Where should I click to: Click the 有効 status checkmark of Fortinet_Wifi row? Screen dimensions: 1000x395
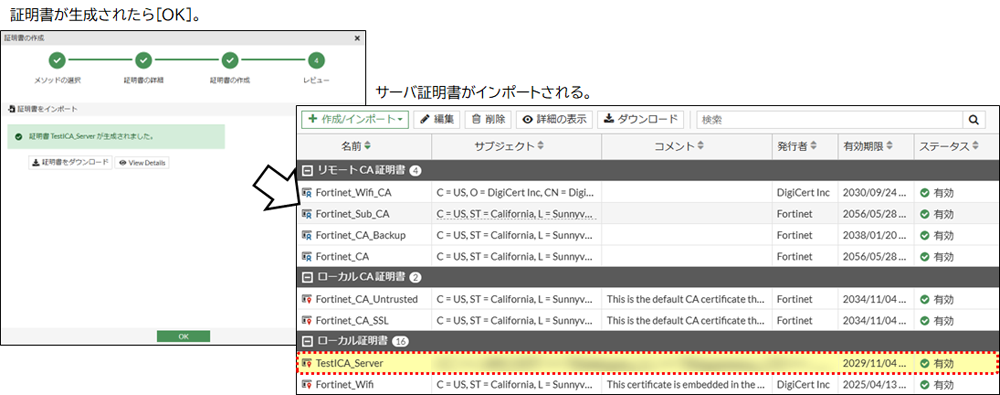925,385
